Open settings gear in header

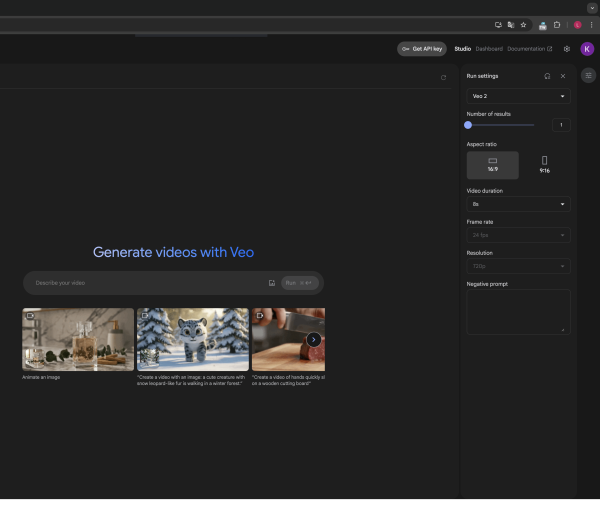point(567,49)
